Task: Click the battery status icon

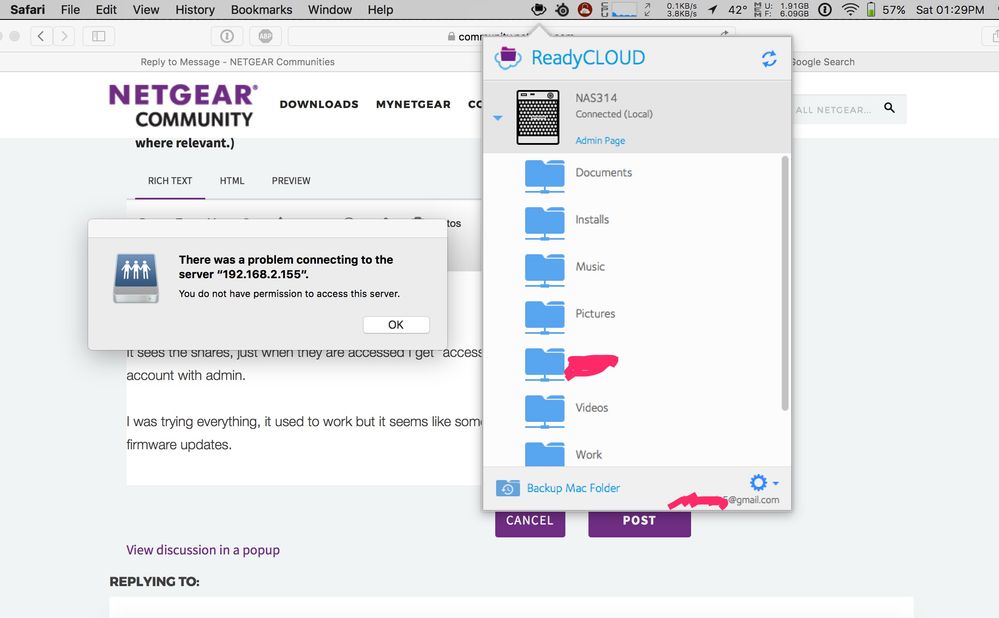Action: pyautogui.click(x=871, y=10)
